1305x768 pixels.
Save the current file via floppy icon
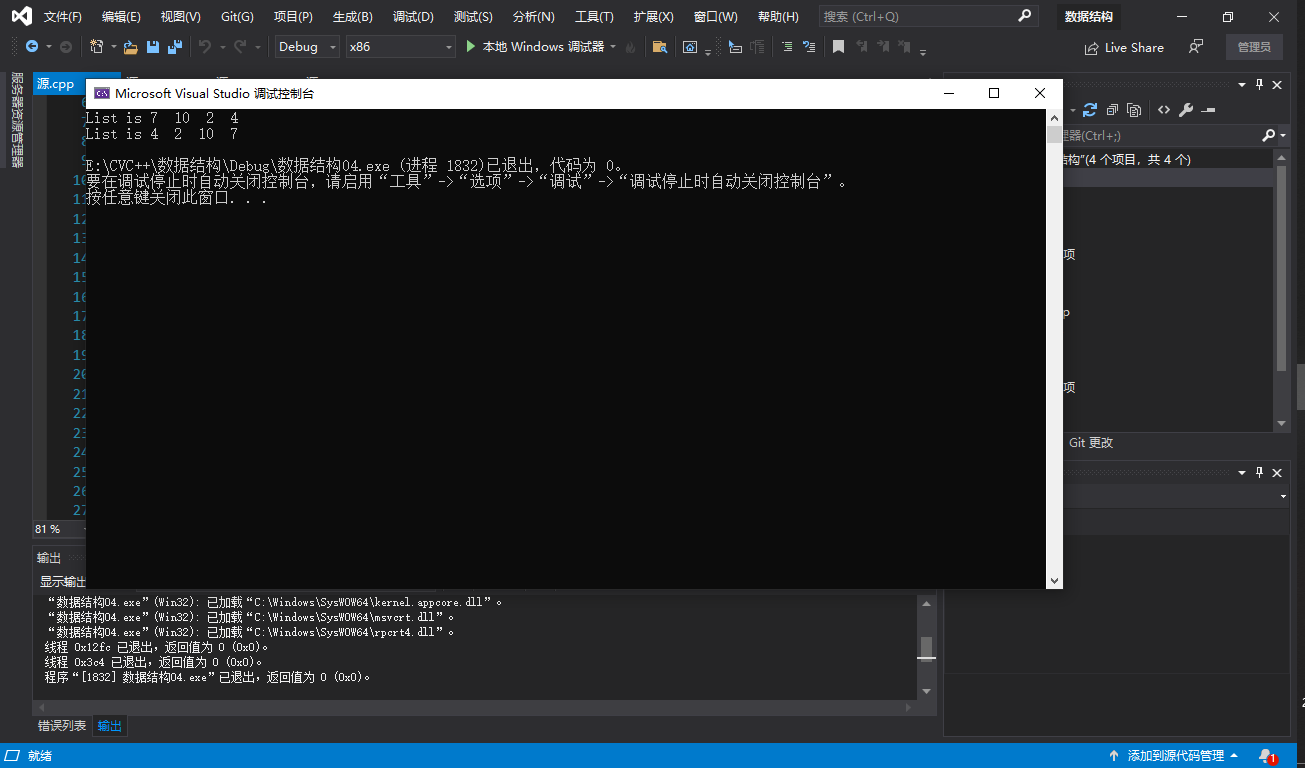(153, 47)
